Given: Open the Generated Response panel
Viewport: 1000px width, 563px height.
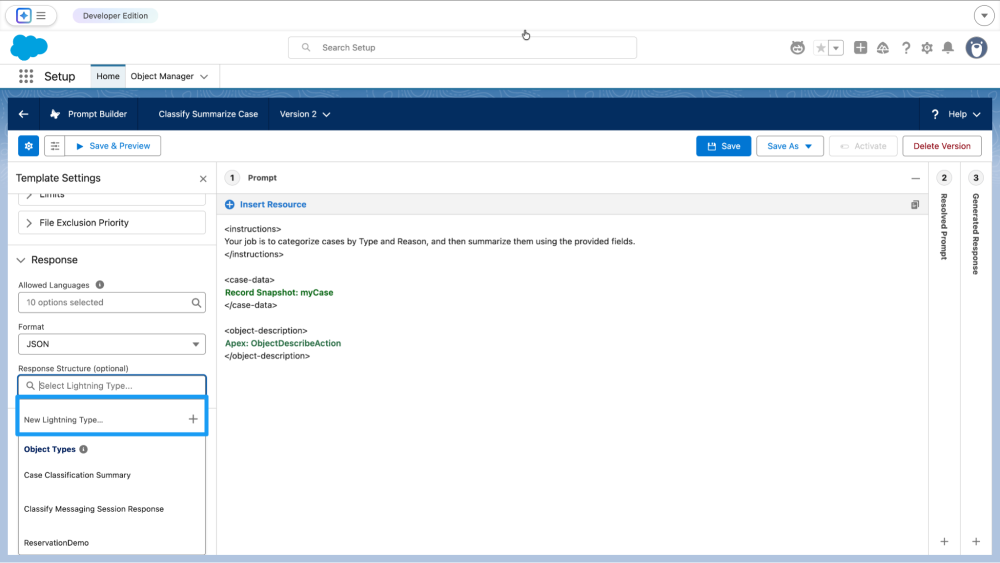Looking at the screenshot, I should point(976,234).
